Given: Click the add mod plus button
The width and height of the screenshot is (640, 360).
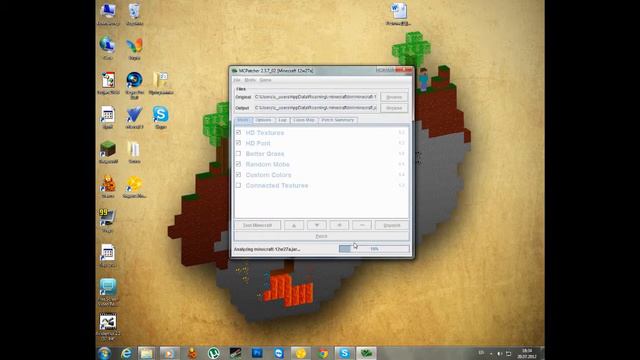Looking at the screenshot, I should click(340, 225).
